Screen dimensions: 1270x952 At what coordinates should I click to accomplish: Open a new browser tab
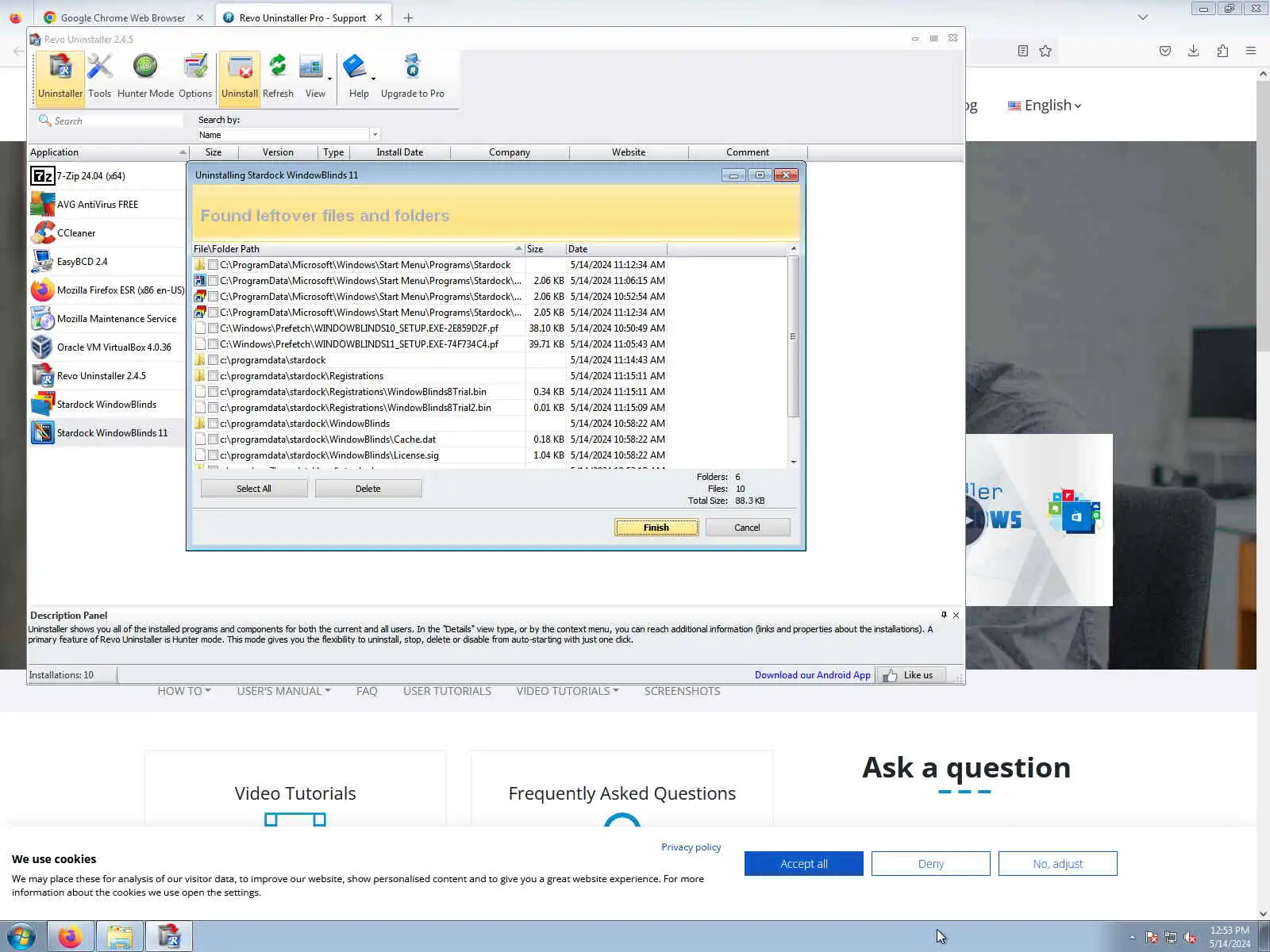click(x=408, y=17)
